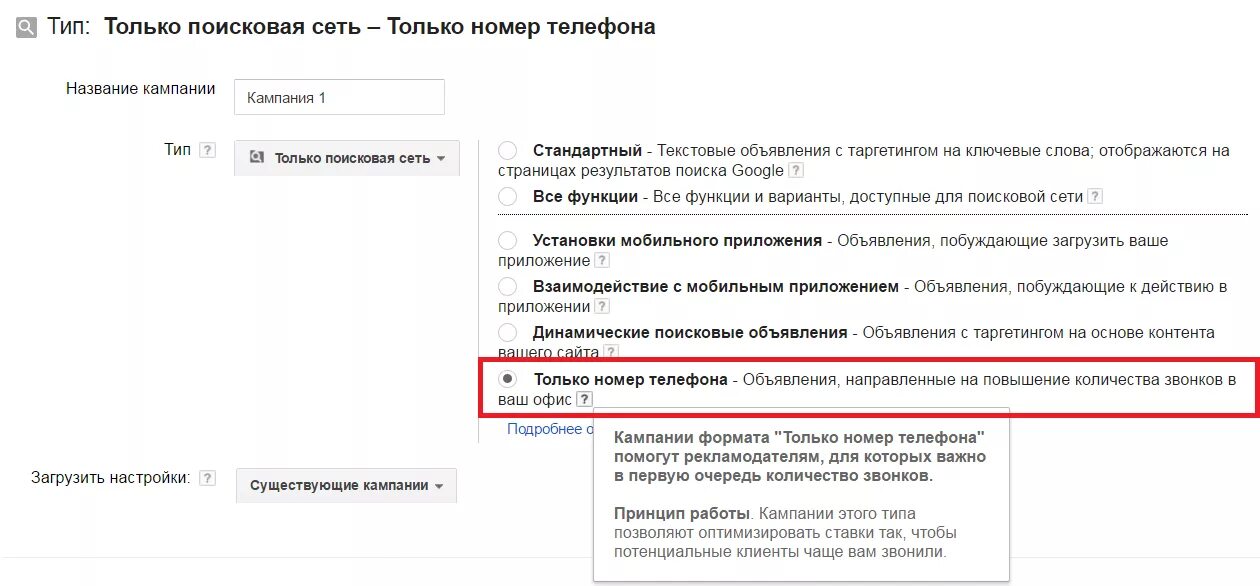Image resolution: width=1260 pixels, height=586 pixels.
Task: Click help icon next to Загрузить настройки
Action: click(207, 478)
